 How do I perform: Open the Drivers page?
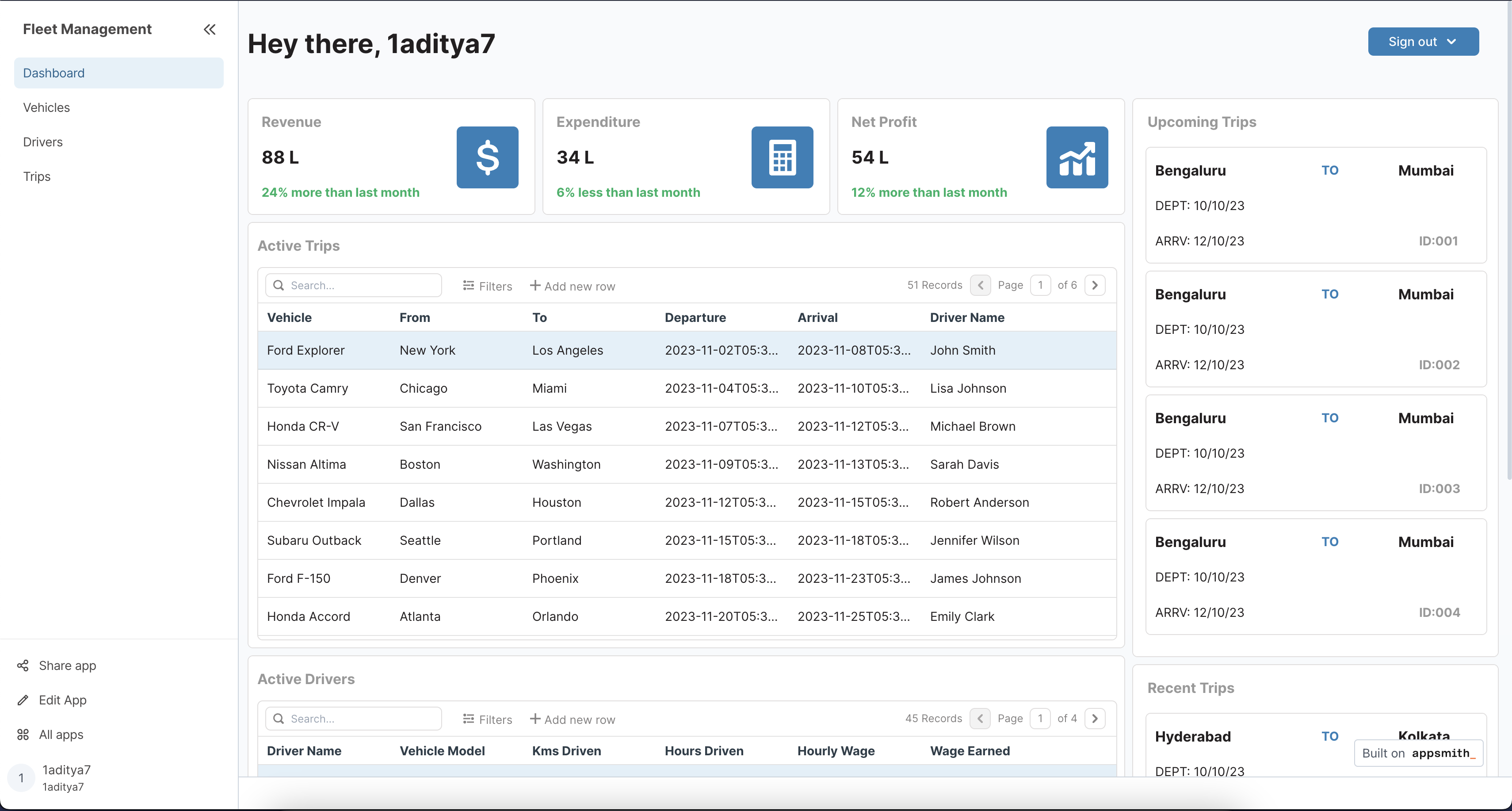(43, 142)
